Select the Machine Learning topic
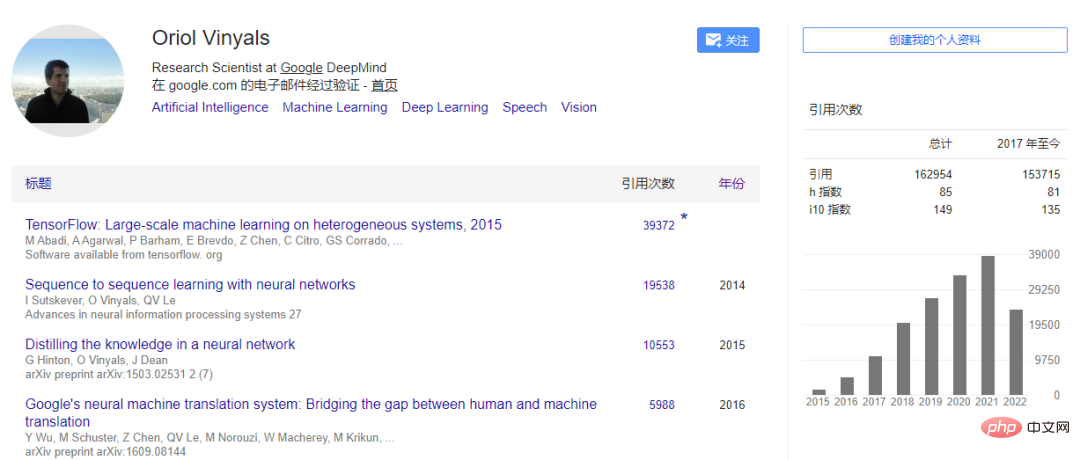The image size is (1080, 460). [335, 107]
